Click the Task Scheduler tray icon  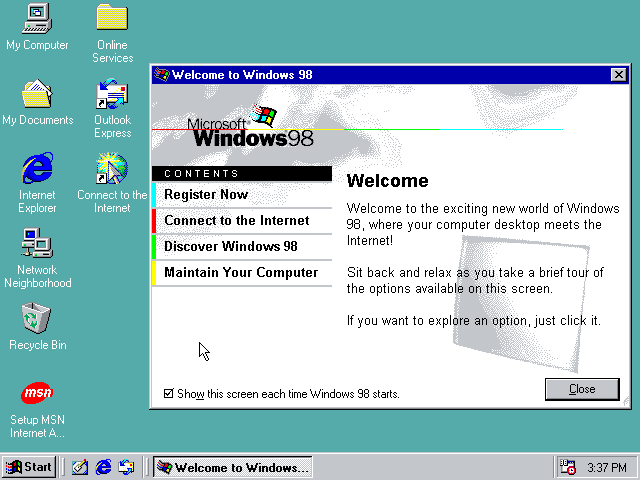click(x=567, y=467)
